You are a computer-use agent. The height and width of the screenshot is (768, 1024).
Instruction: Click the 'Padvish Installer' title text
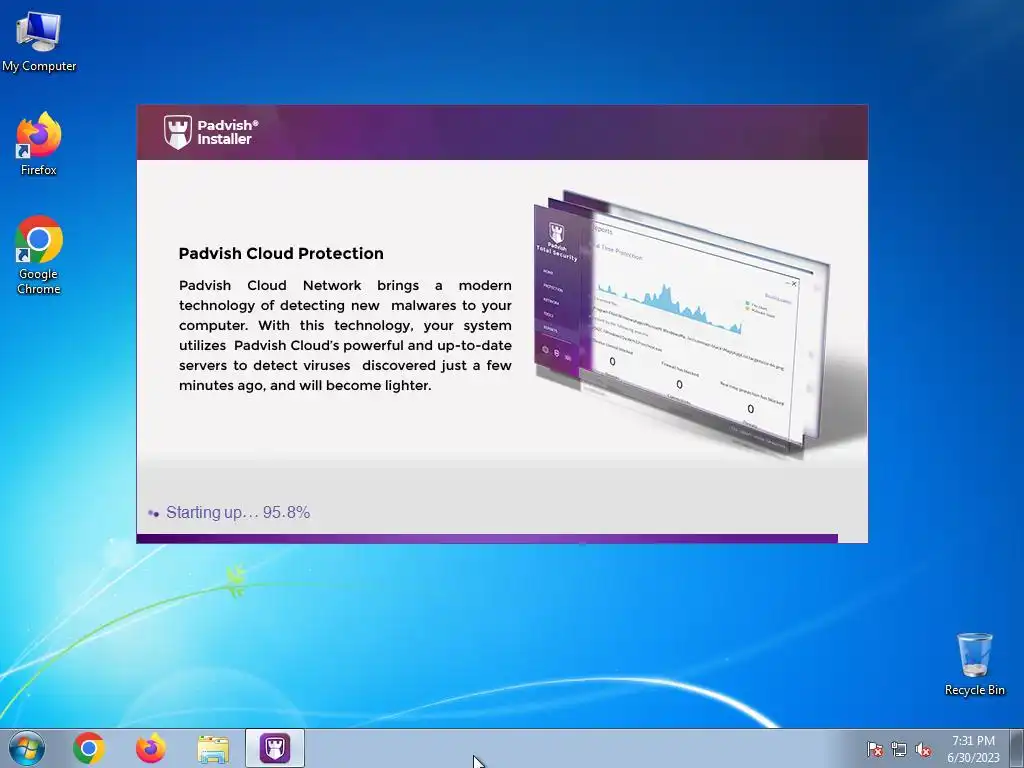227,132
